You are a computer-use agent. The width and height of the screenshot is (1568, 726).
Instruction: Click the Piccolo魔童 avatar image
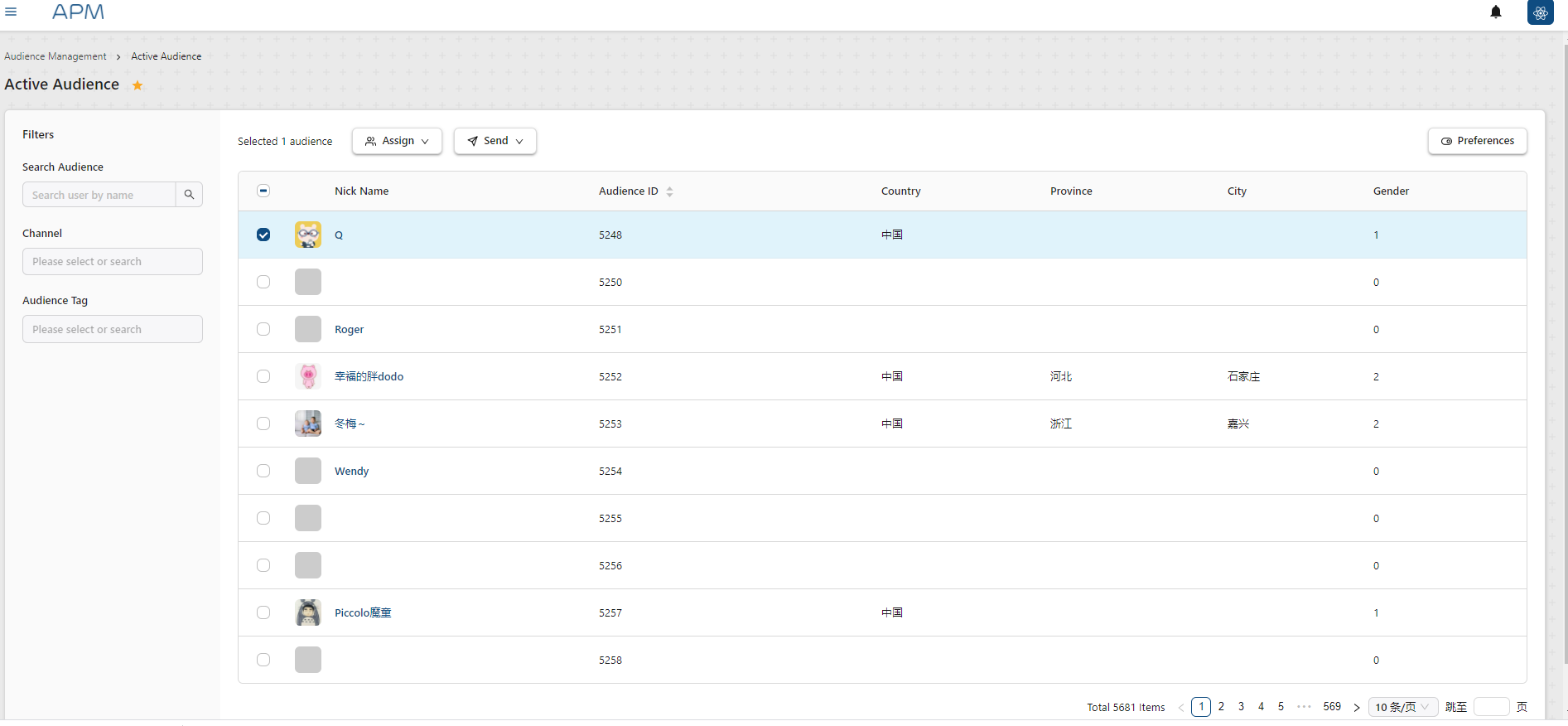coord(308,612)
